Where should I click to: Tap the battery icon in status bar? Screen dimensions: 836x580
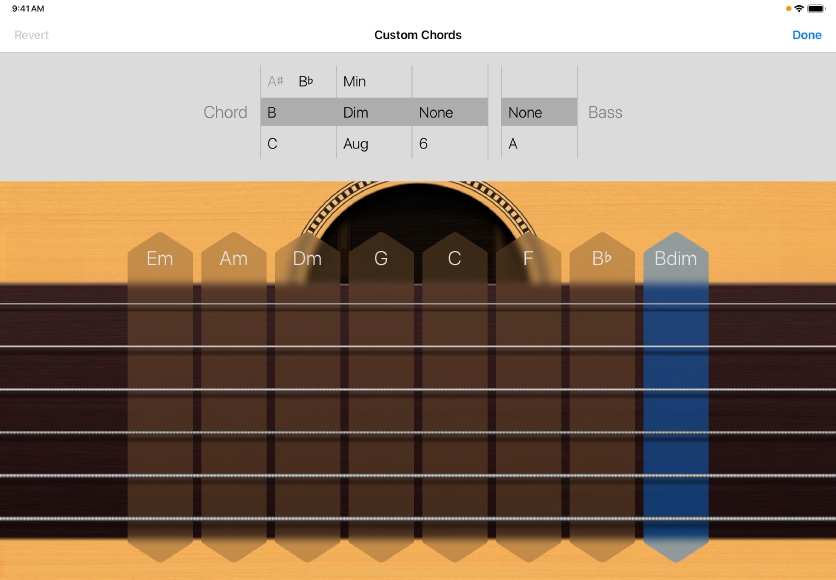point(816,8)
